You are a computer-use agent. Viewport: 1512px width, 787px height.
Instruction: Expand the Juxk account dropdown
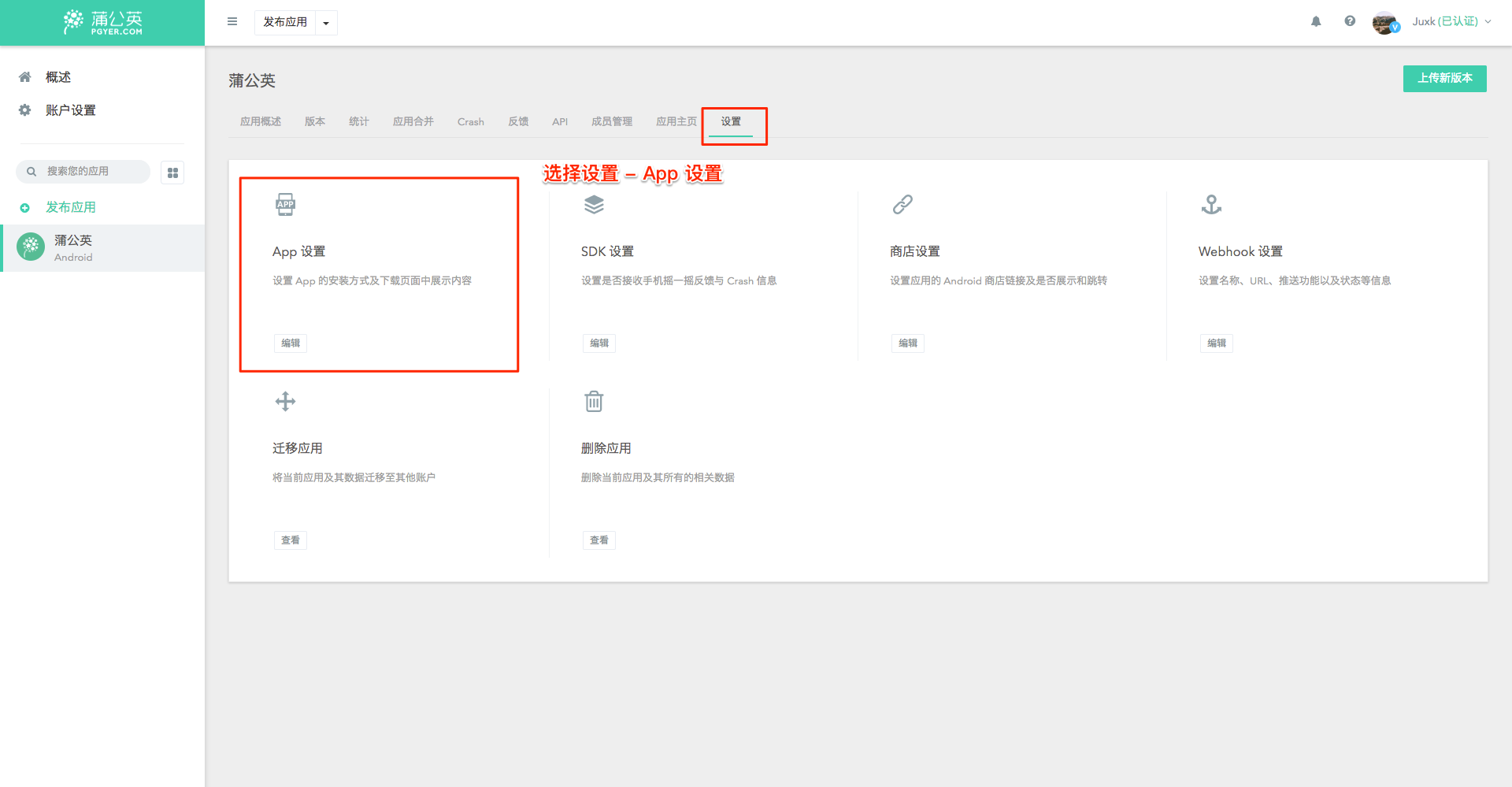pyautogui.click(x=1451, y=21)
